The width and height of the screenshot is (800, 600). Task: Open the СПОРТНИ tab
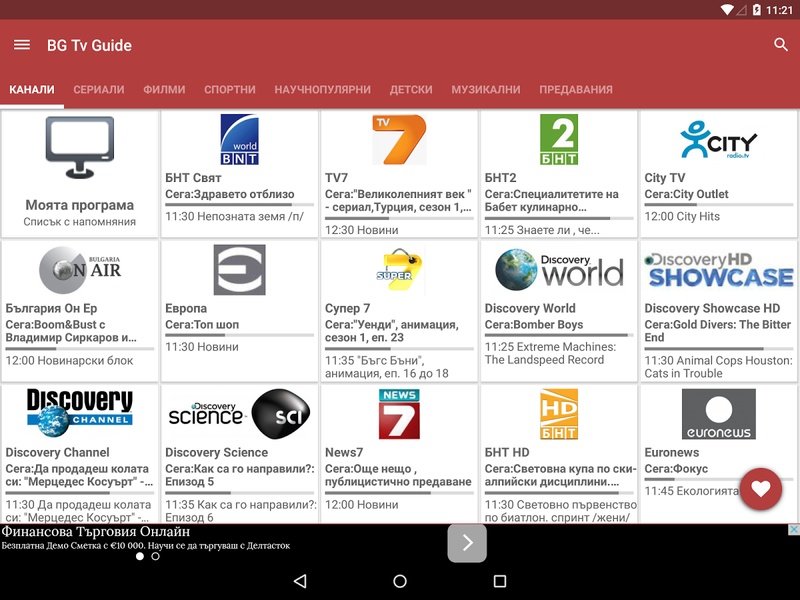tap(230, 90)
